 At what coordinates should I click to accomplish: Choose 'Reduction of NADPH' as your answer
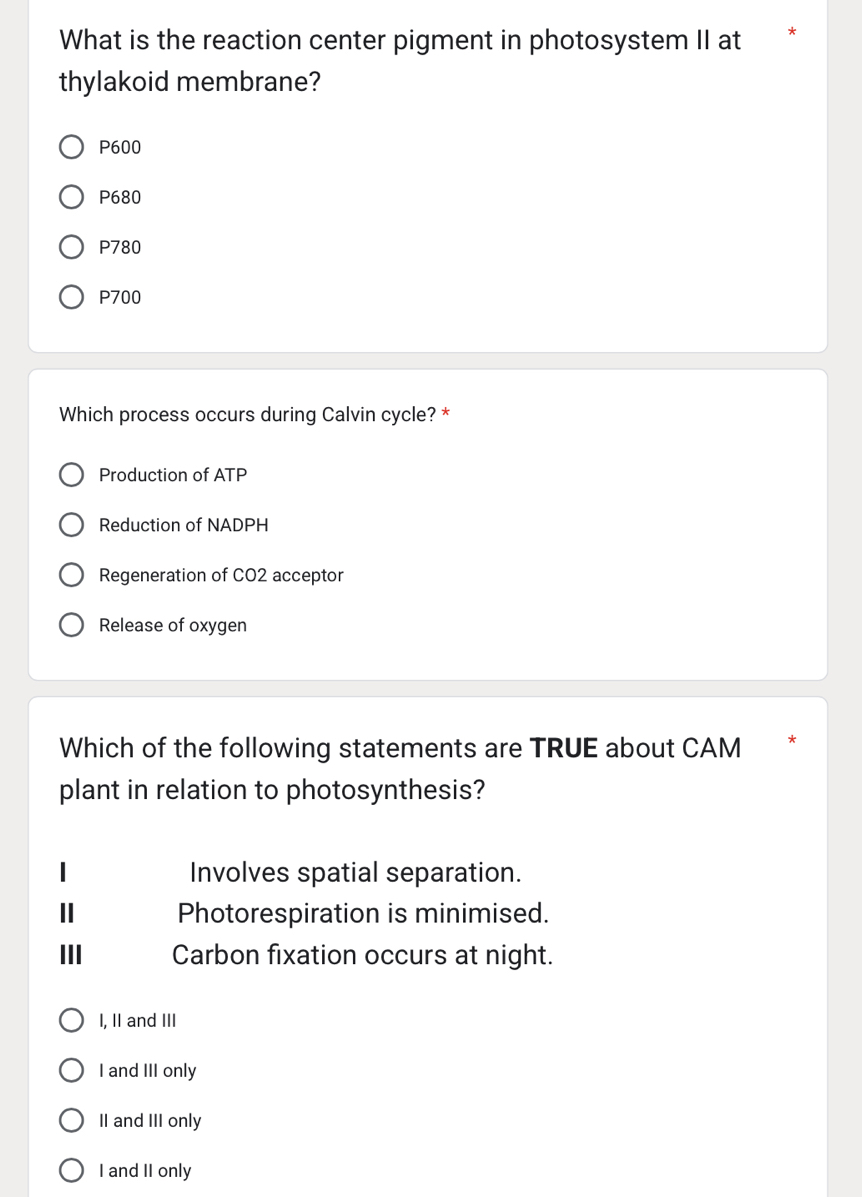(x=71, y=525)
